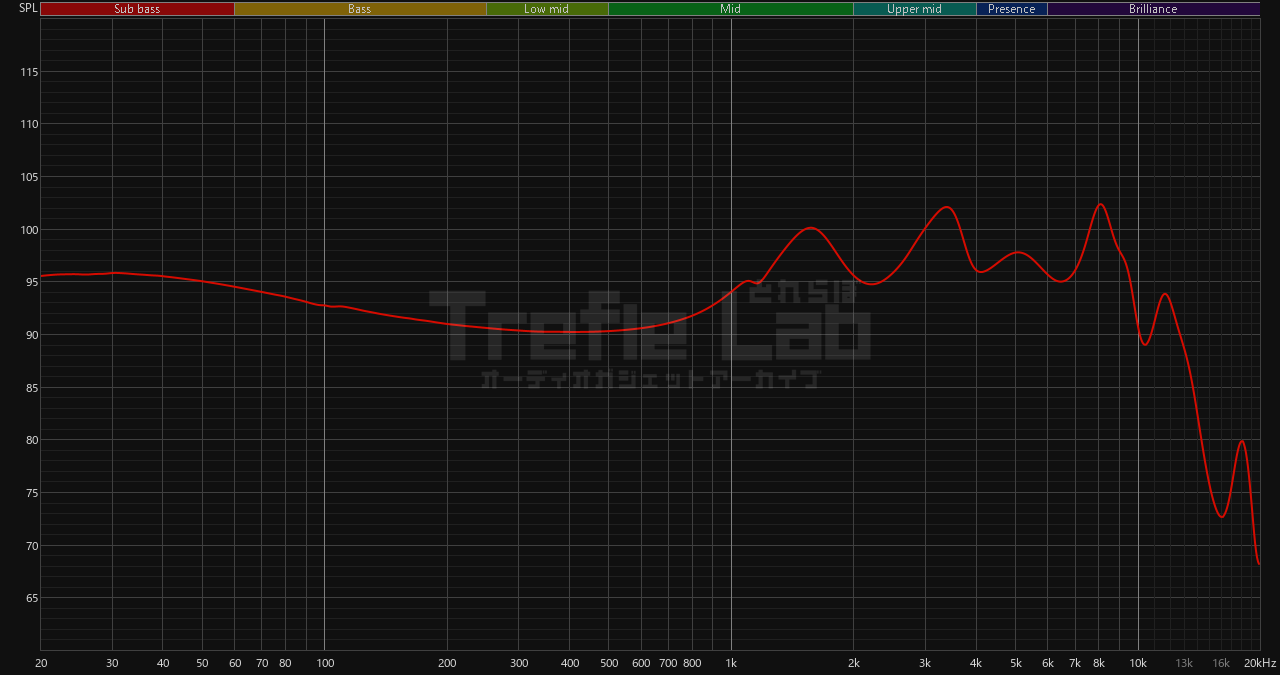Click the red curve's peak near 8k
Viewport: 1280px width, 675px height.
[1100, 204]
